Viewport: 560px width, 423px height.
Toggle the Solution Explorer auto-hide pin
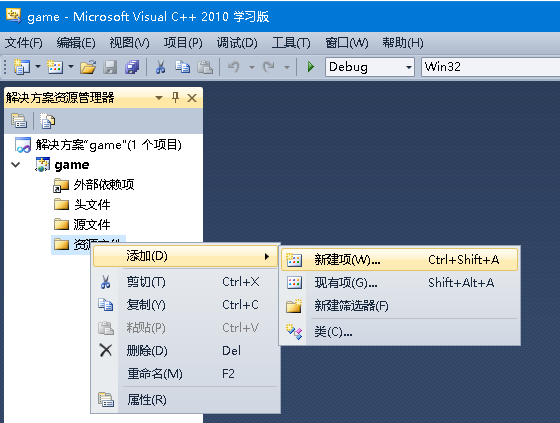click(175, 98)
